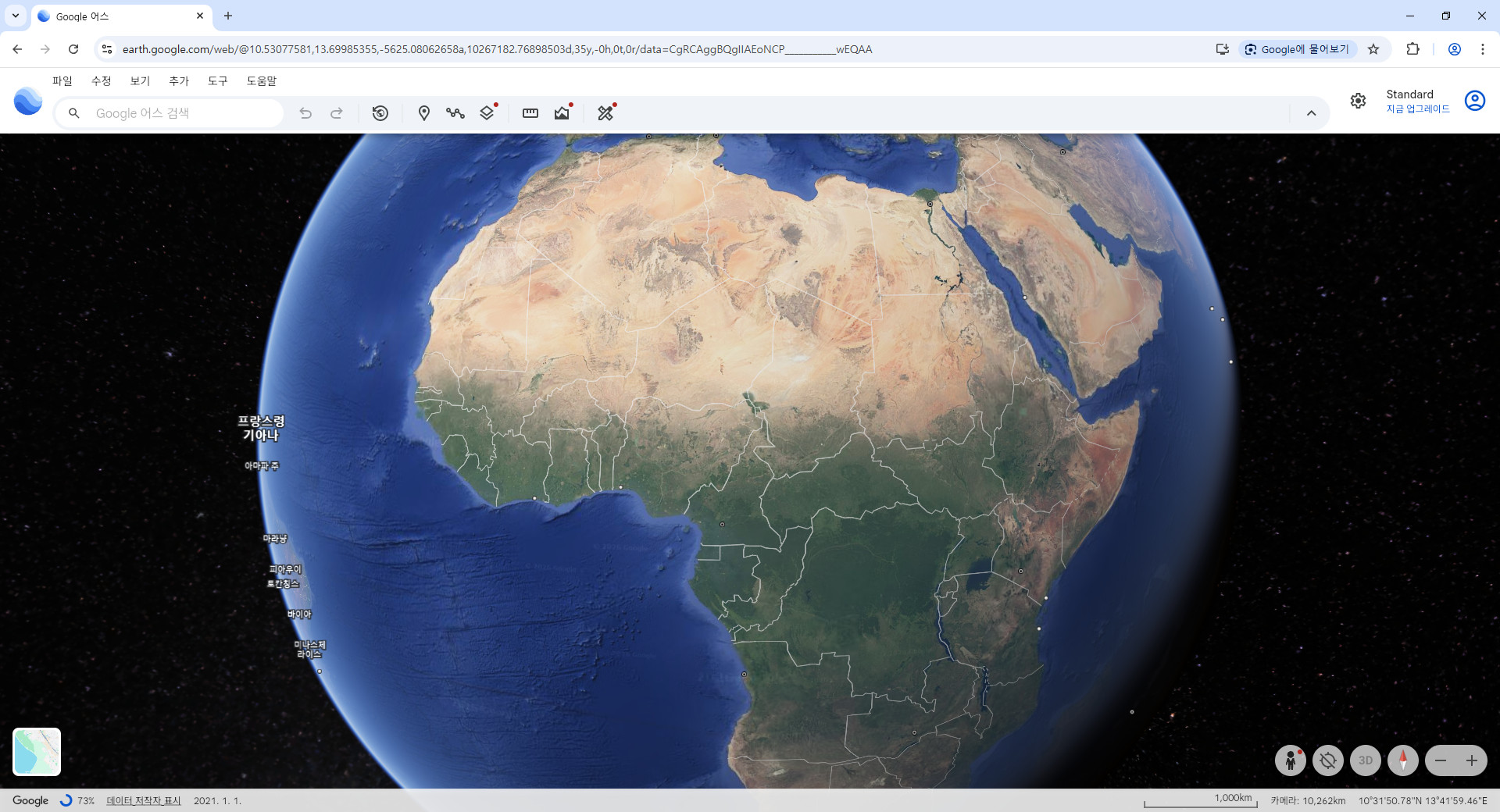Viewport: 1500px width, 812px height.
Task: Zoom out with the minus button
Action: pos(1441,760)
